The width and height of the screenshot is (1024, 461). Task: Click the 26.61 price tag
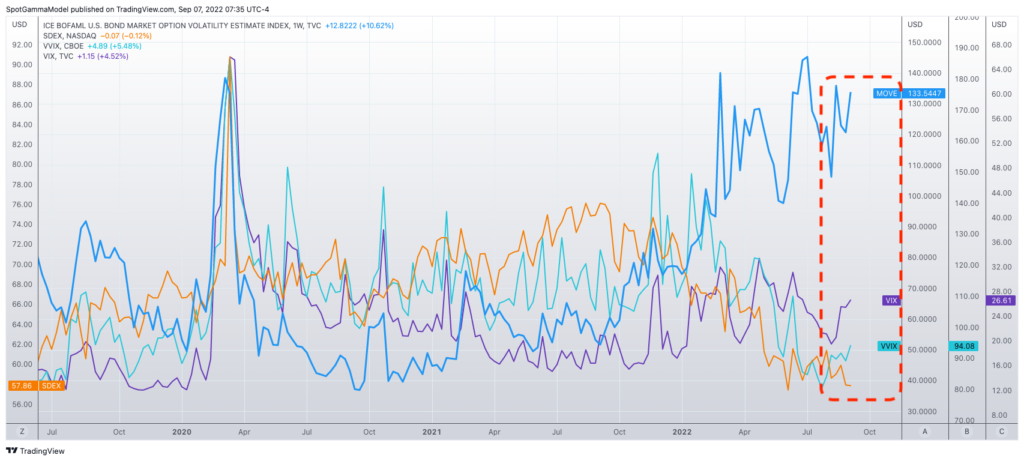click(1002, 300)
